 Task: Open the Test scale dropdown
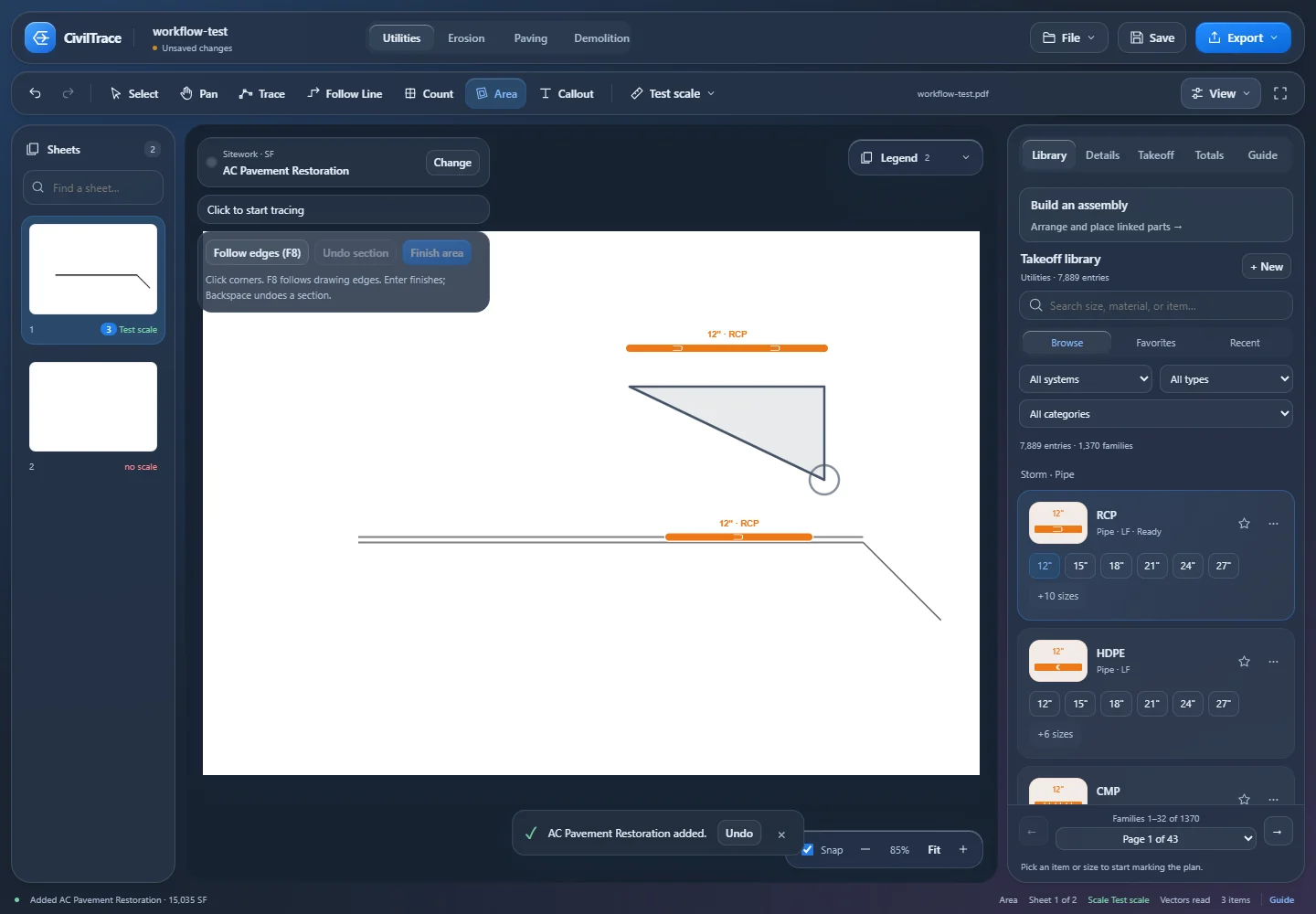tap(673, 93)
